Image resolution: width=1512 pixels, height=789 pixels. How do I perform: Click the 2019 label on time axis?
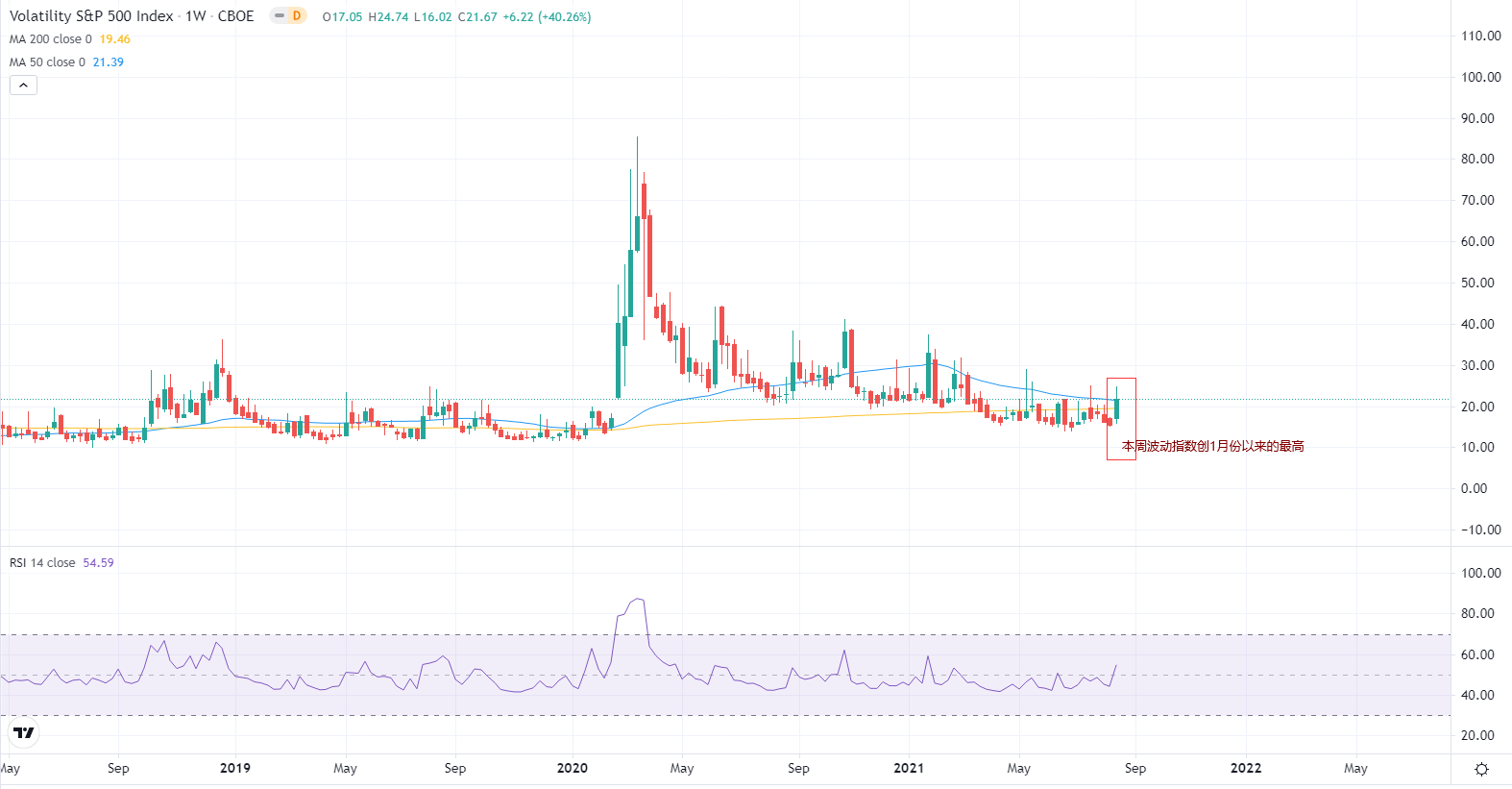pyautogui.click(x=235, y=768)
